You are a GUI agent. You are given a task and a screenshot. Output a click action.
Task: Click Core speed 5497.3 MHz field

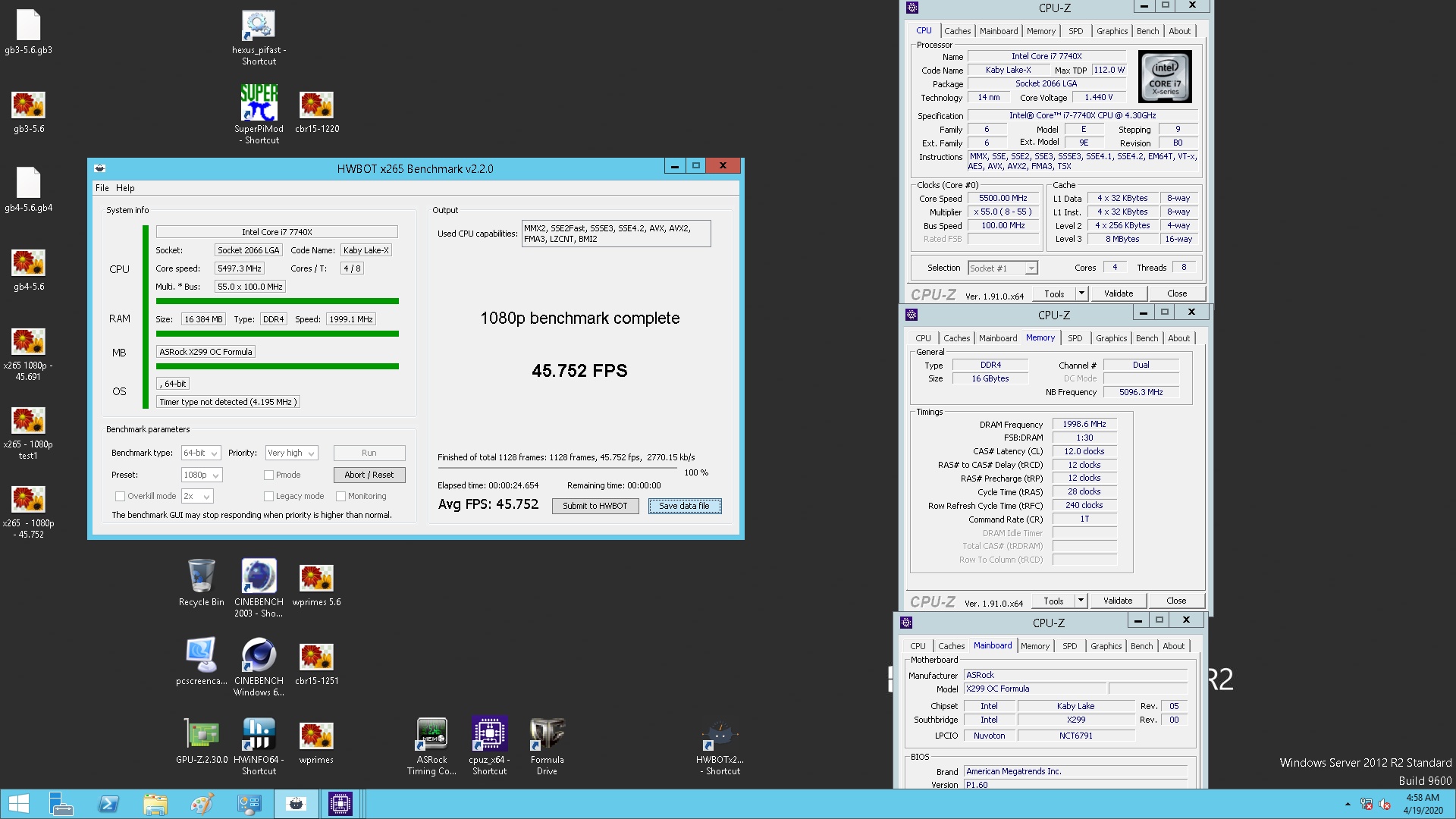click(239, 268)
